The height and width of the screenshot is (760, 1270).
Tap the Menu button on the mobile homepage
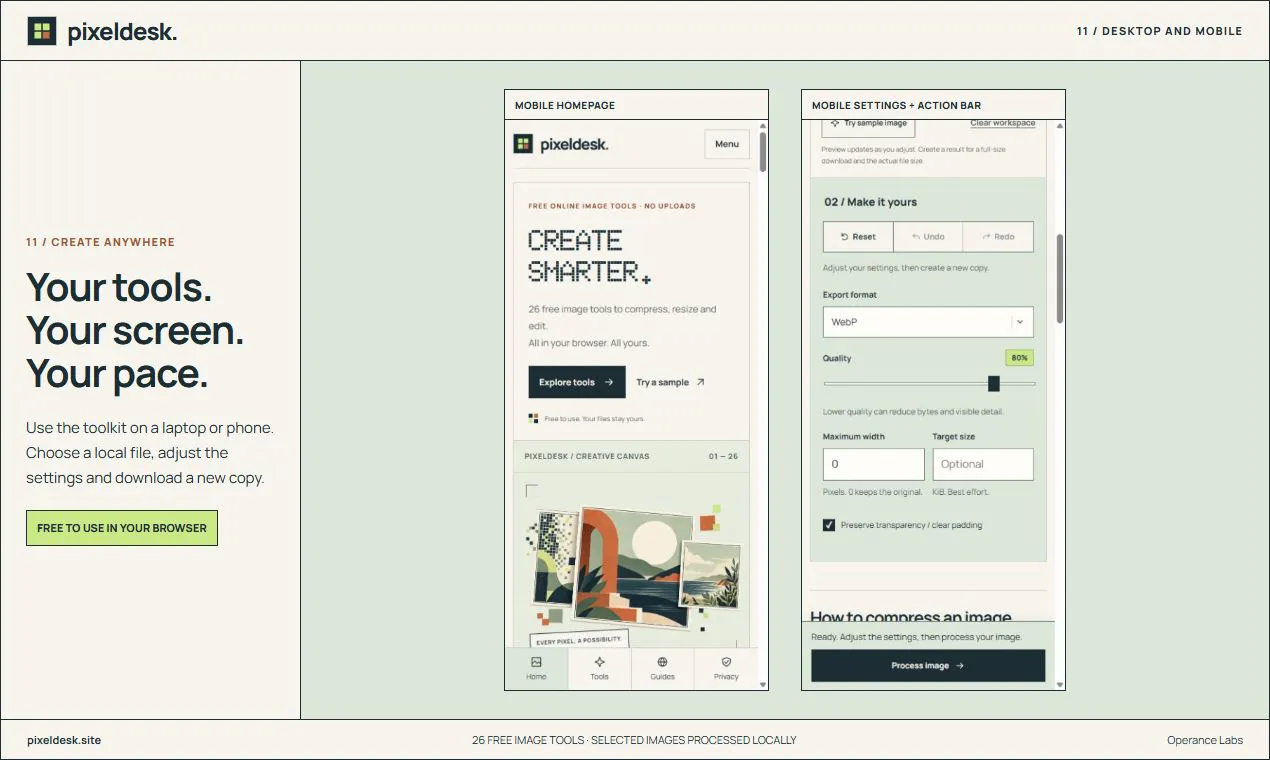coord(727,144)
